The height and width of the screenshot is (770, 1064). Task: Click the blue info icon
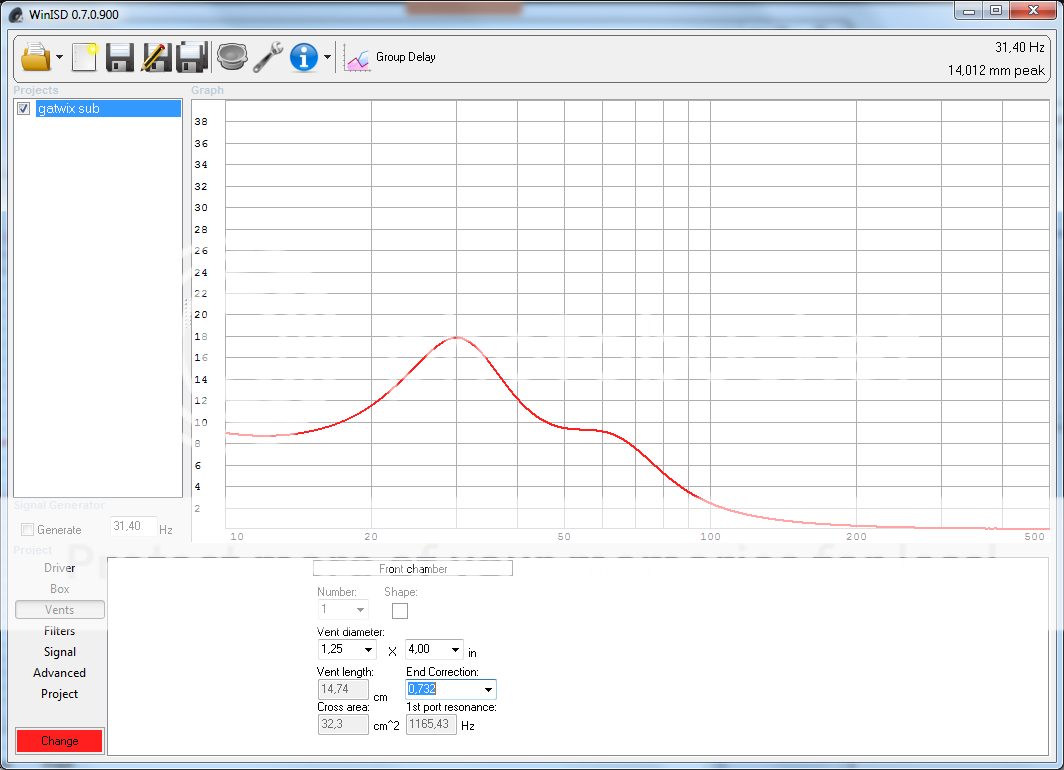pos(304,57)
